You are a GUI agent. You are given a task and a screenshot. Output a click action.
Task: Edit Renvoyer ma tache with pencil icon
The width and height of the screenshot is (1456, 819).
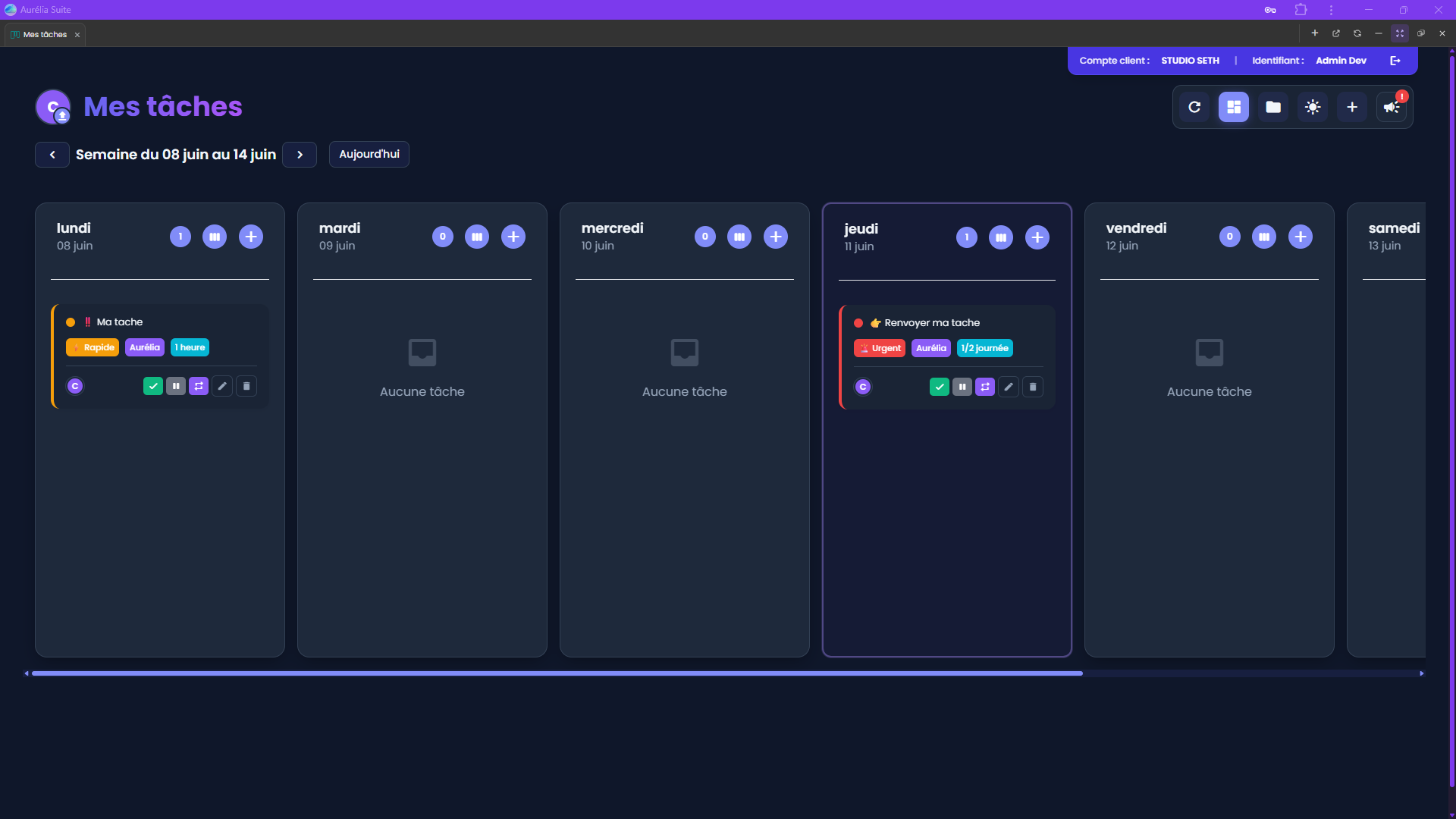coord(1009,387)
